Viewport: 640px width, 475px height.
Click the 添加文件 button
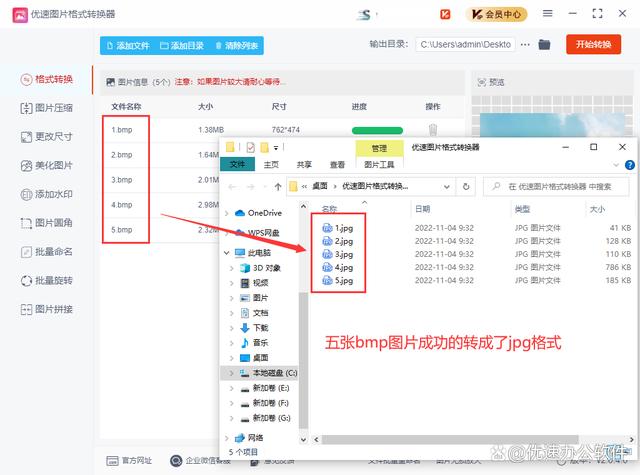point(128,46)
